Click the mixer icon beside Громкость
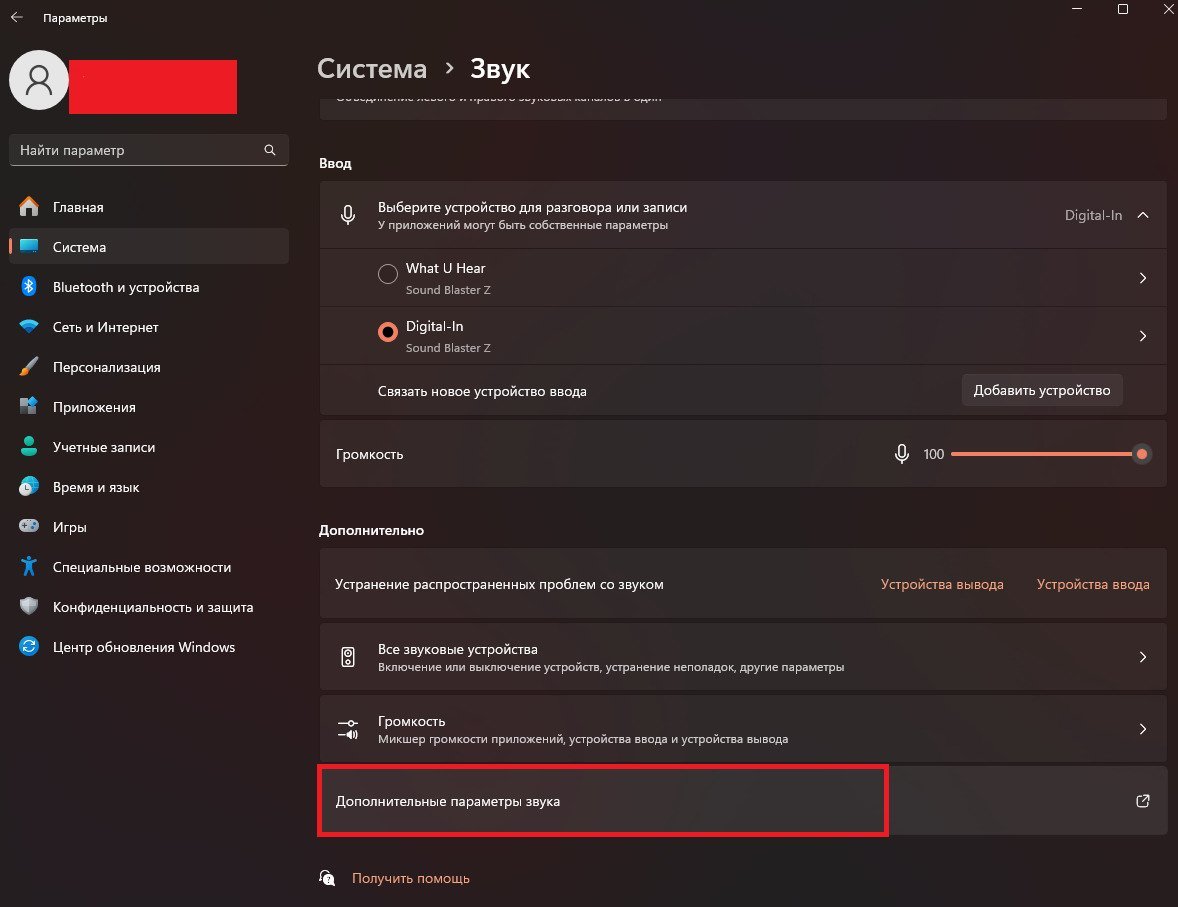 tap(348, 729)
